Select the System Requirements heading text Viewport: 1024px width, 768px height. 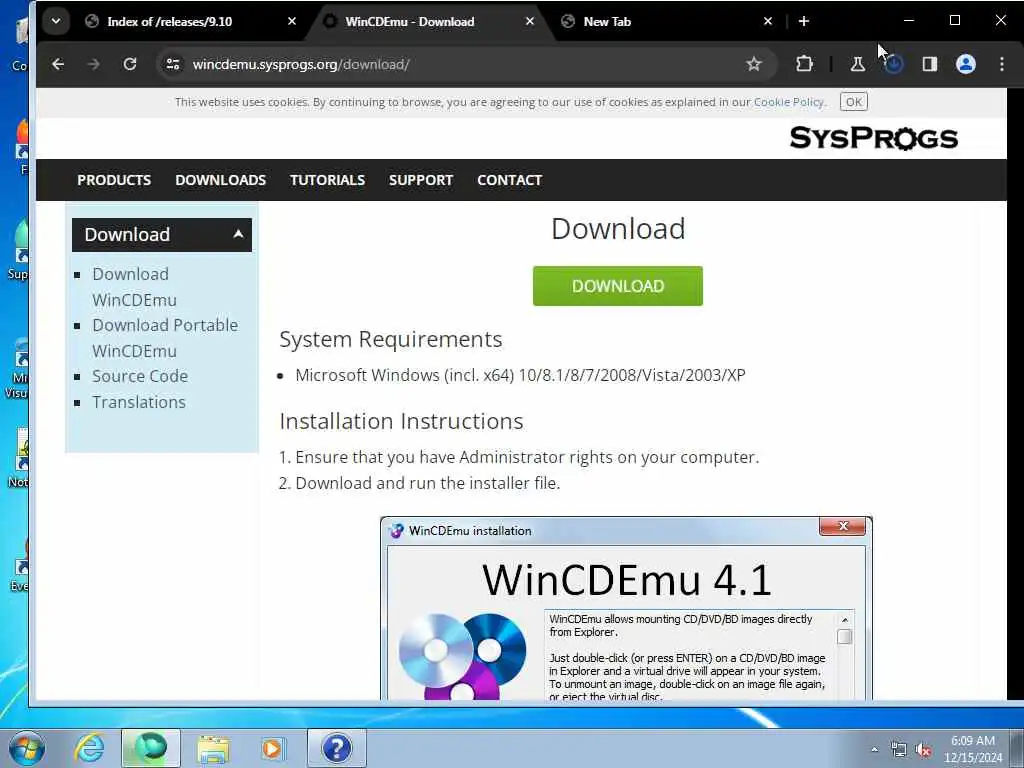(x=391, y=340)
